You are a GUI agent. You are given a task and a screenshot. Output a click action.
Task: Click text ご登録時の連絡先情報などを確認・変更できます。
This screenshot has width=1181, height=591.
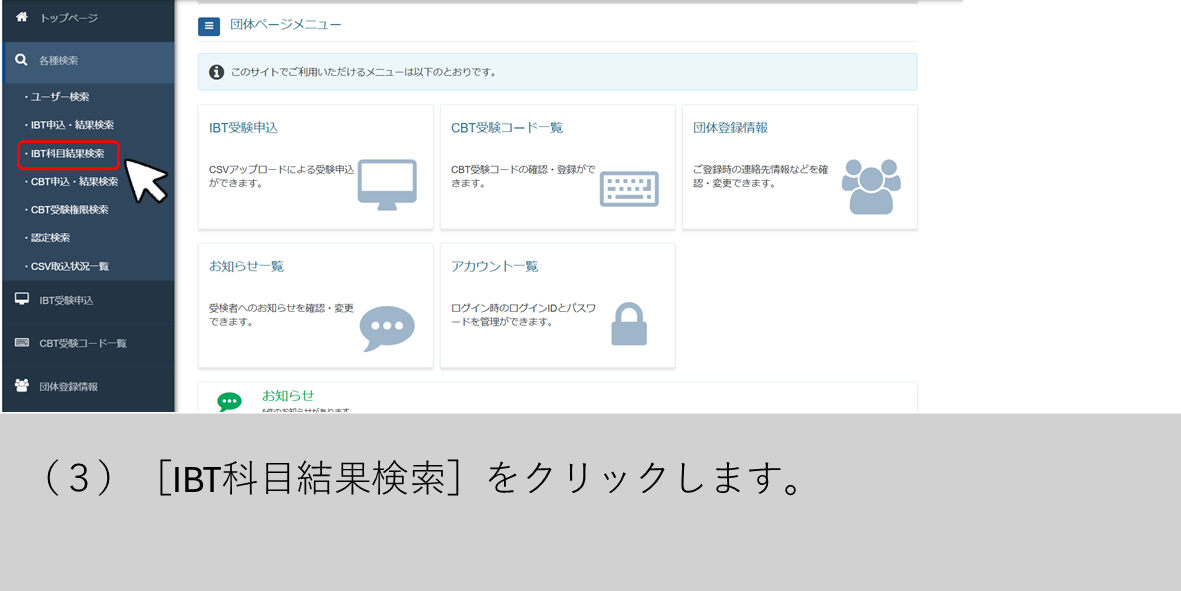761,176
